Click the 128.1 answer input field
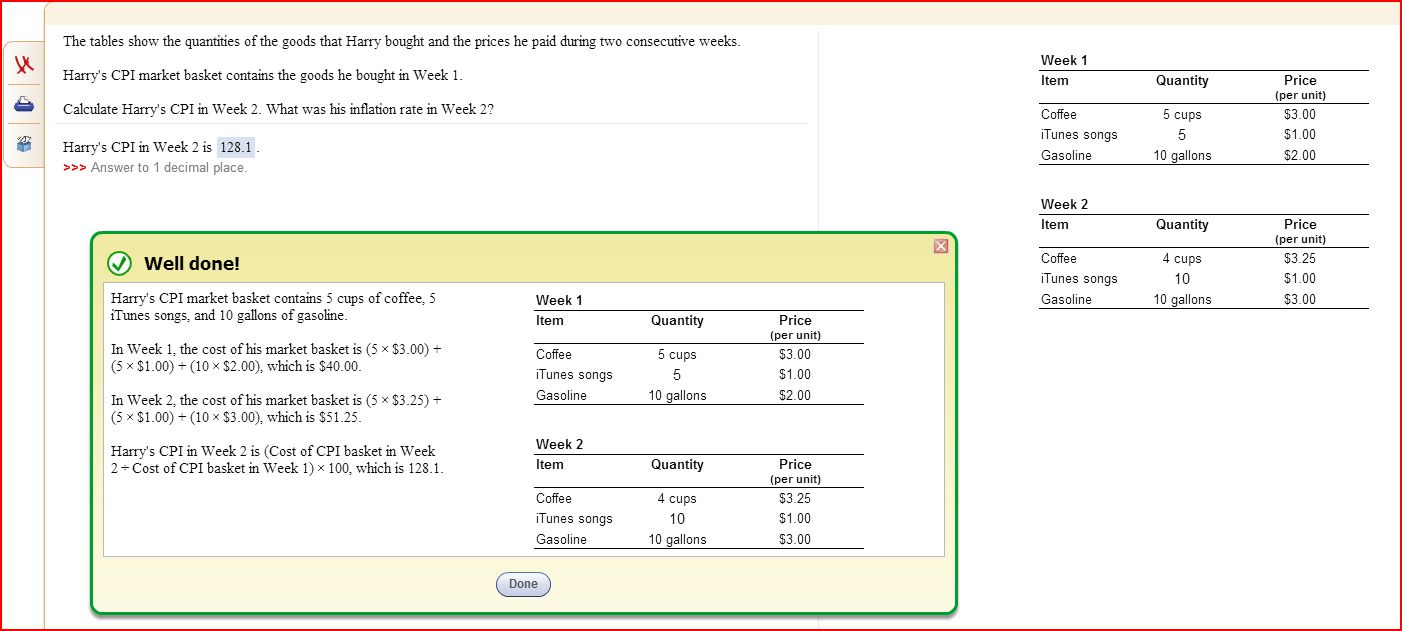This screenshot has width=1402, height=631. pos(236,148)
